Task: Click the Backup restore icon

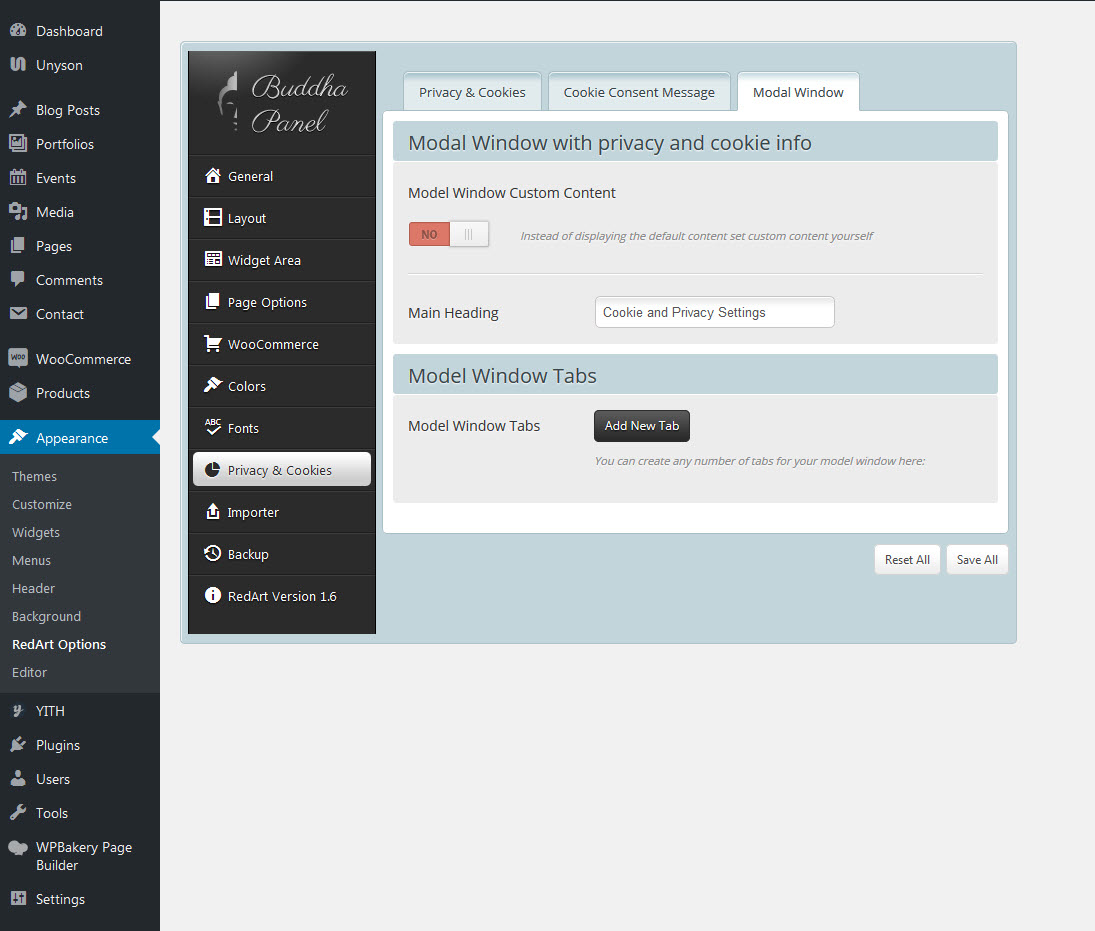Action: tap(212, 554)
